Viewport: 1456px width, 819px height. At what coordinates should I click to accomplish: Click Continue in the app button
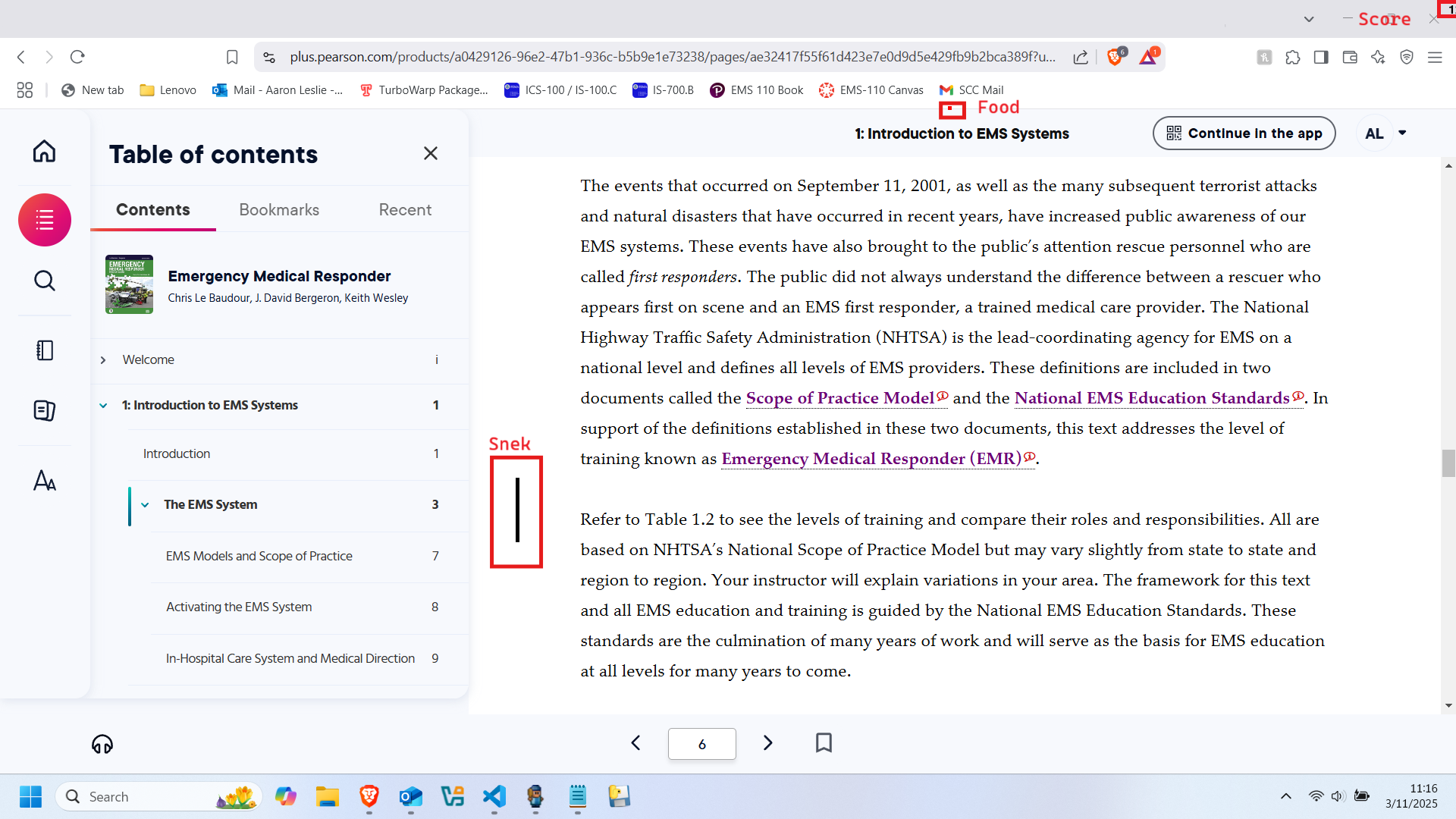click(x=1244, y=133)
